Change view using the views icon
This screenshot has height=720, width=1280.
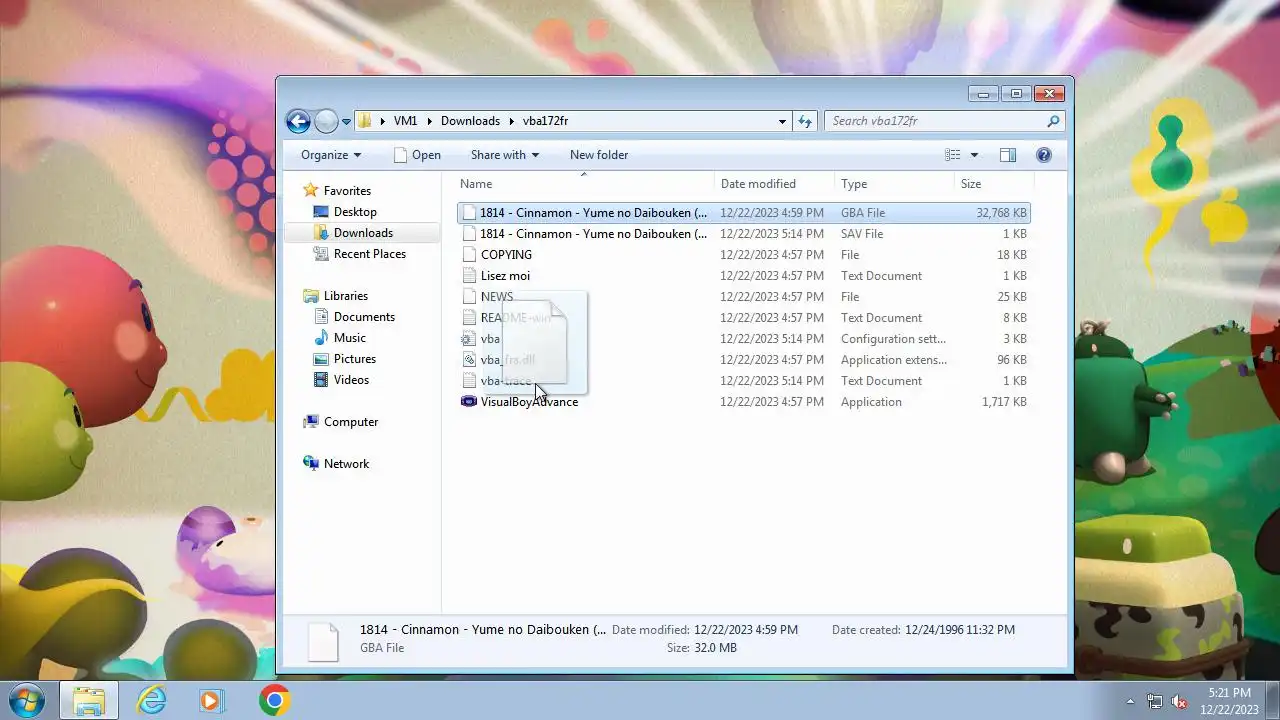(953, 155)
